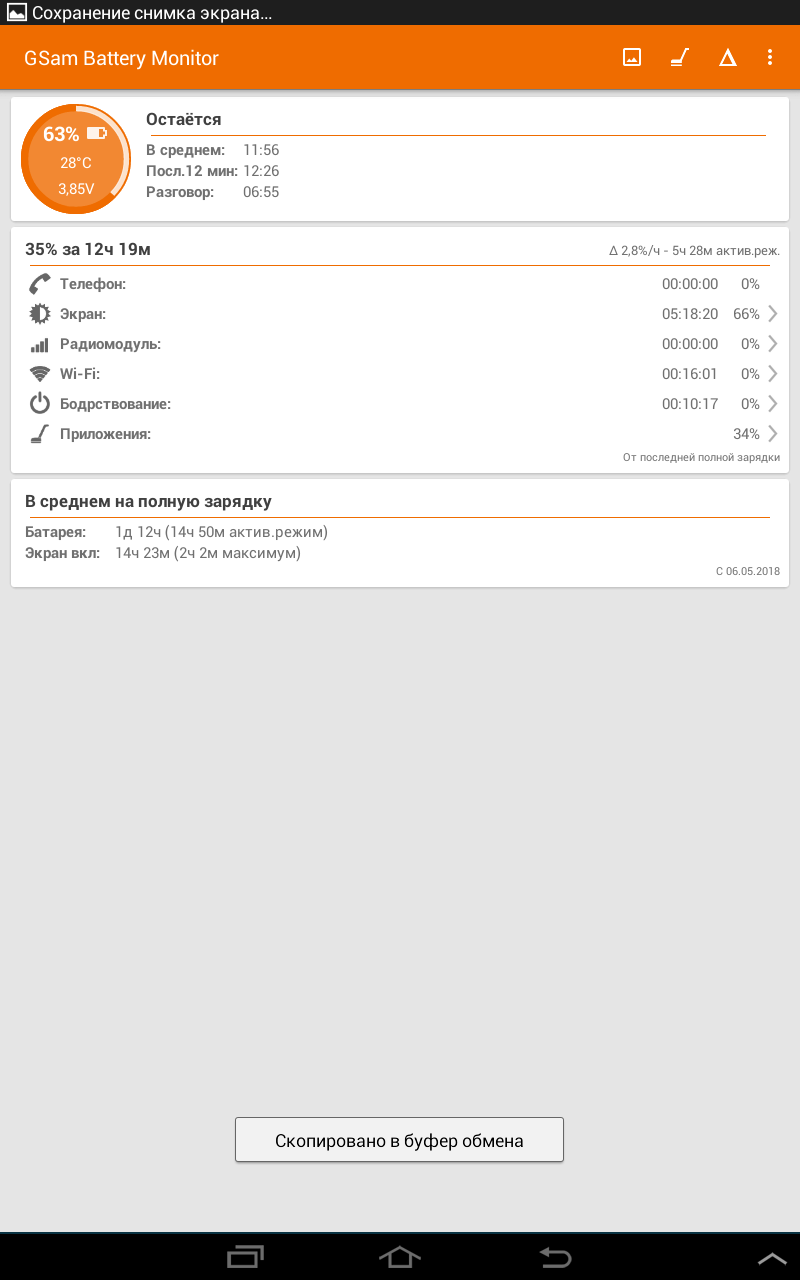
Task: Expand the Wi-Fi usage details chevron
Action: coord(772,374)
